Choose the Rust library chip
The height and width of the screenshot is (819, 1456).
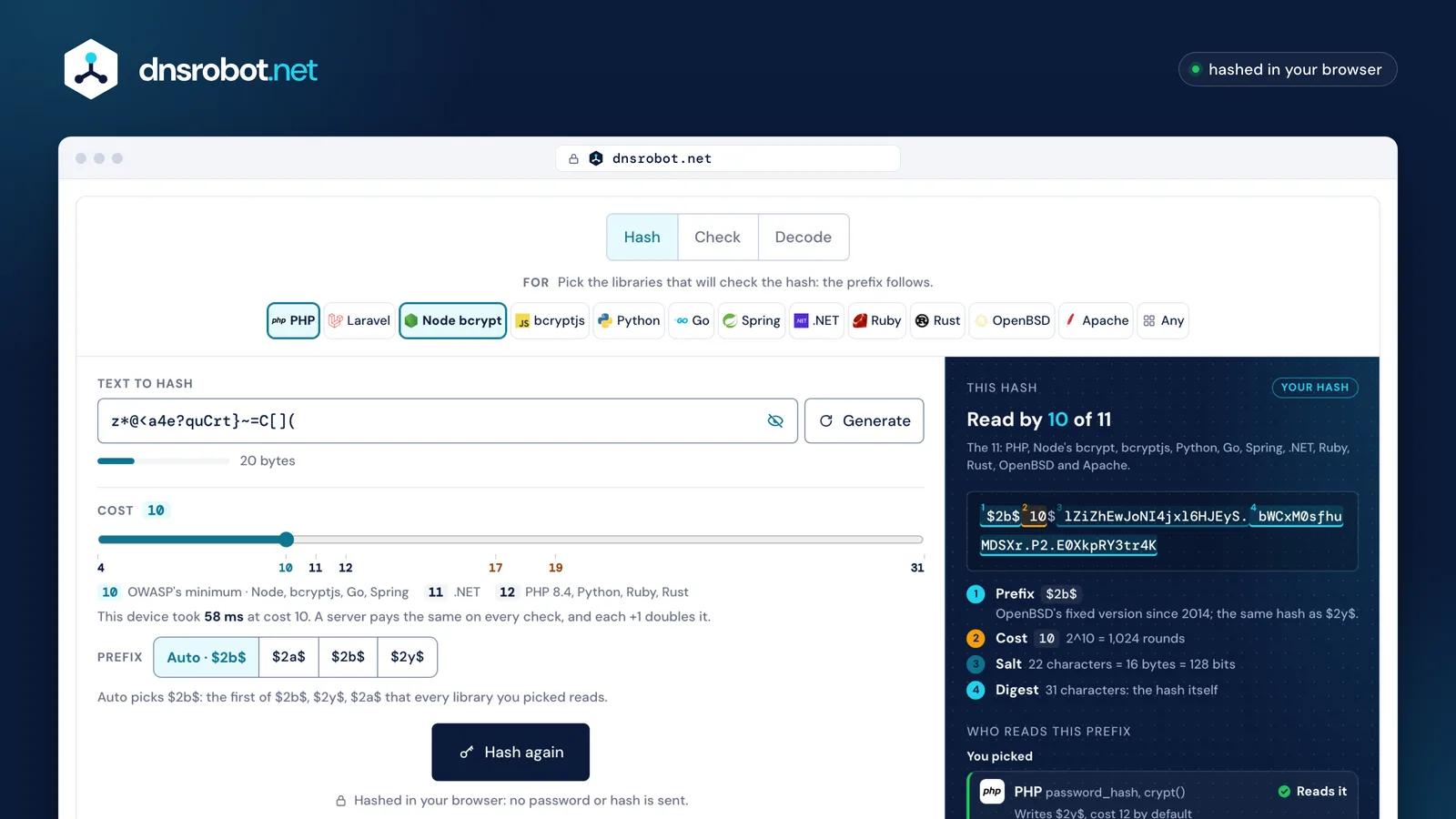pos(937,320)
